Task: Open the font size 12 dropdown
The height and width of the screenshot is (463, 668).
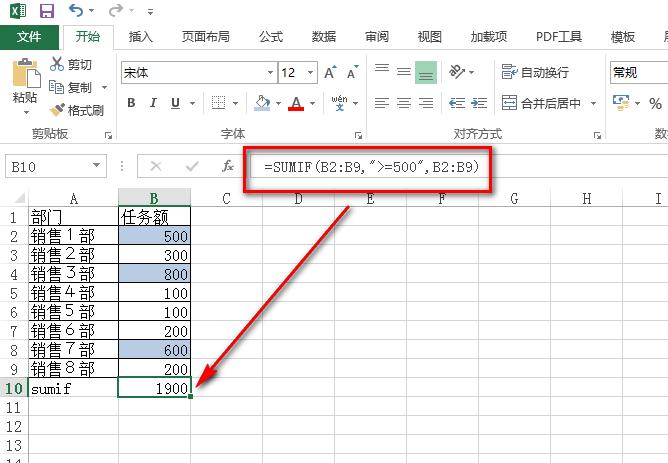Action: pyautogui.click(x=311, y=72)
